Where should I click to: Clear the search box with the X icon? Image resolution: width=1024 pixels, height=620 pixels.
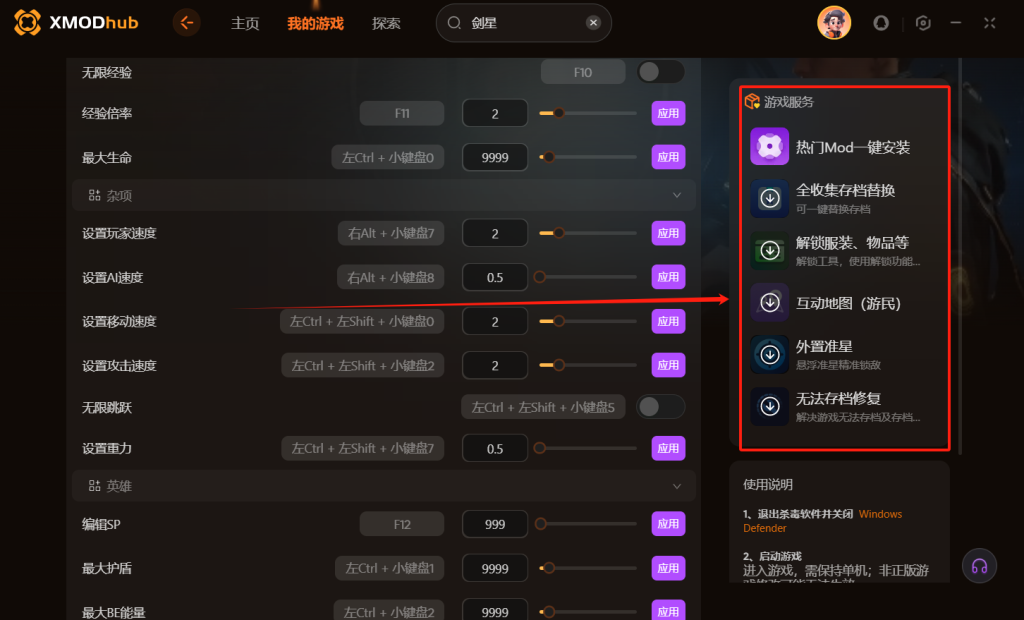pyautogui.click(x=593, y=23)
